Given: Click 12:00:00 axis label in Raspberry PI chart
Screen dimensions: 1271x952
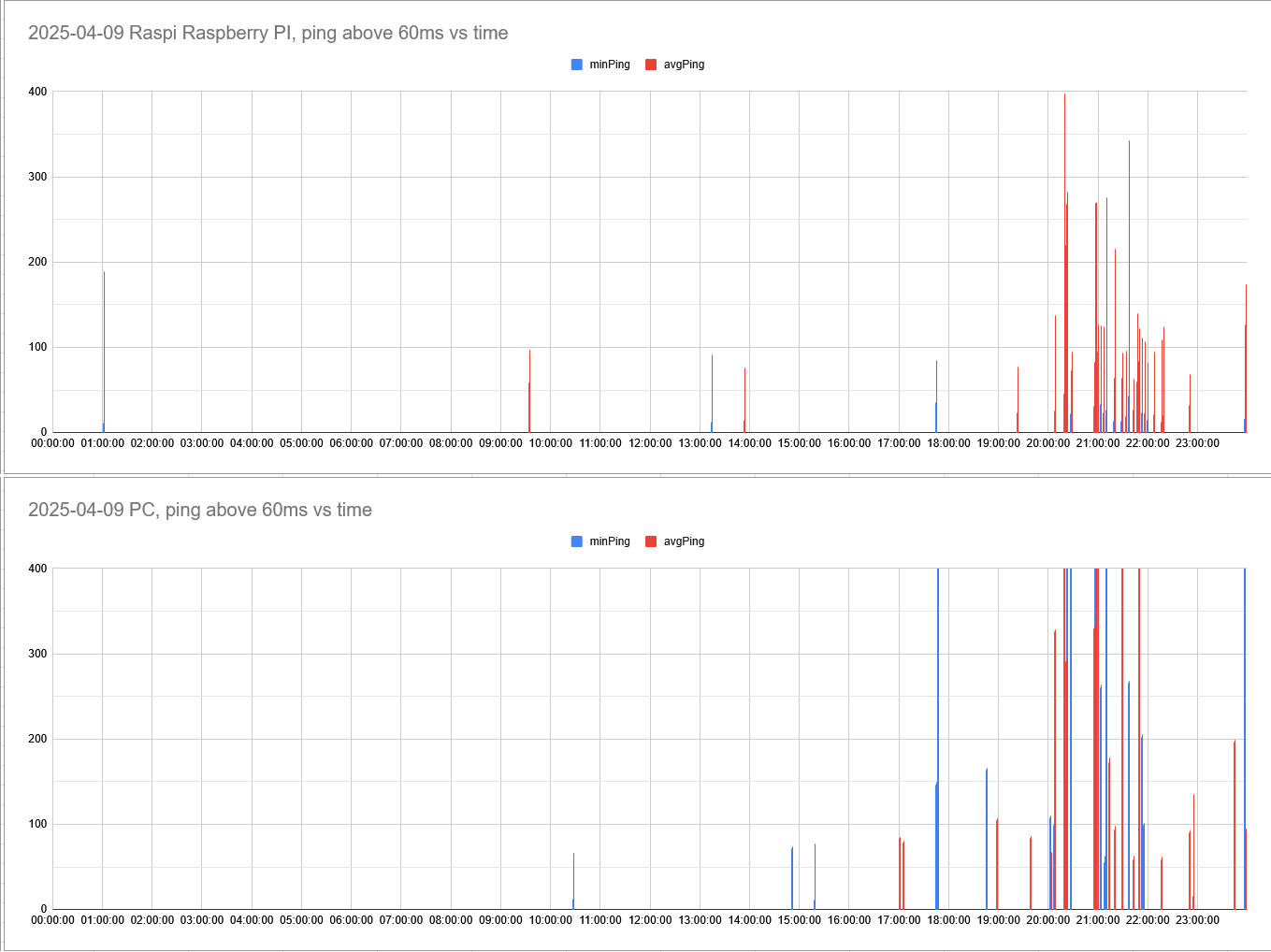Looking at the screenshot, I should coord(650,443).
